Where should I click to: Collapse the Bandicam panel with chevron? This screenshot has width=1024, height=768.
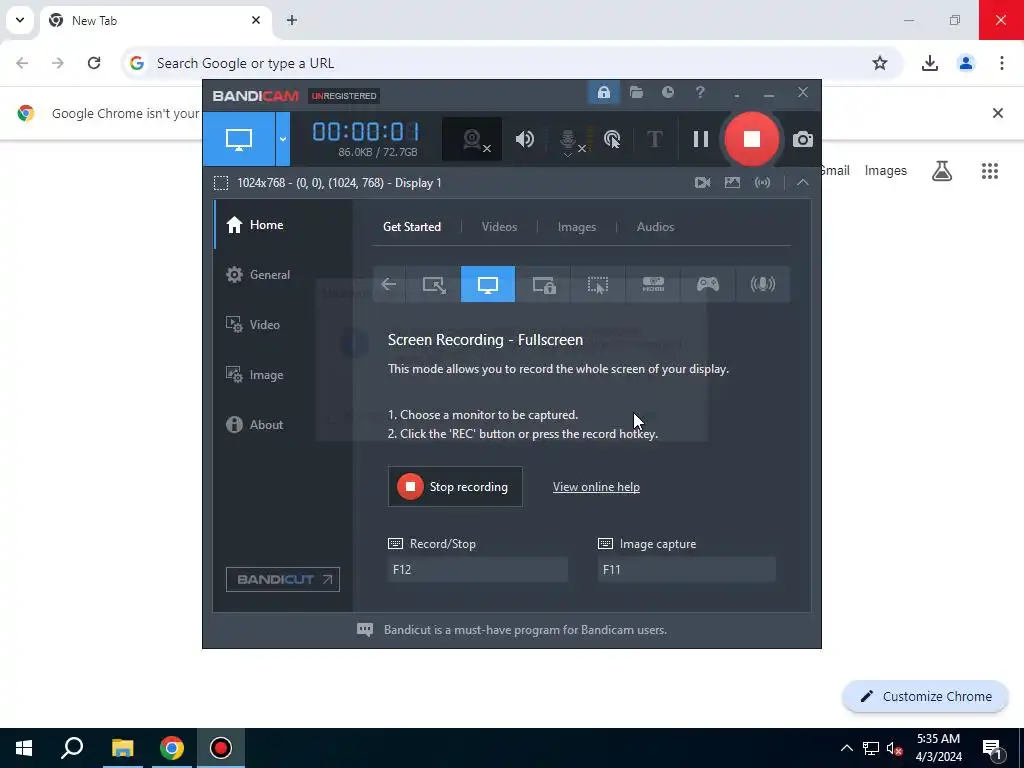803,183
